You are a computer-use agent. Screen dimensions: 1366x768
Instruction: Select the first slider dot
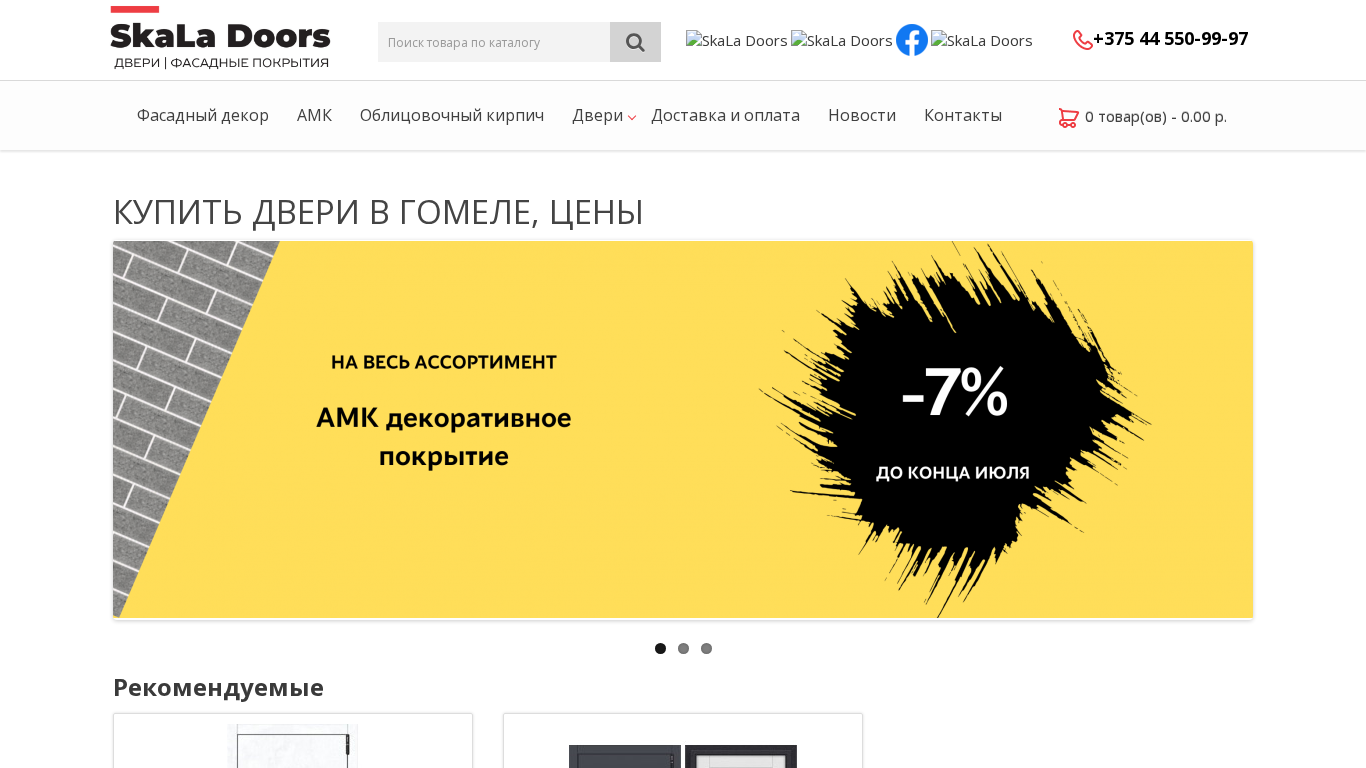[x=660, y=649]
